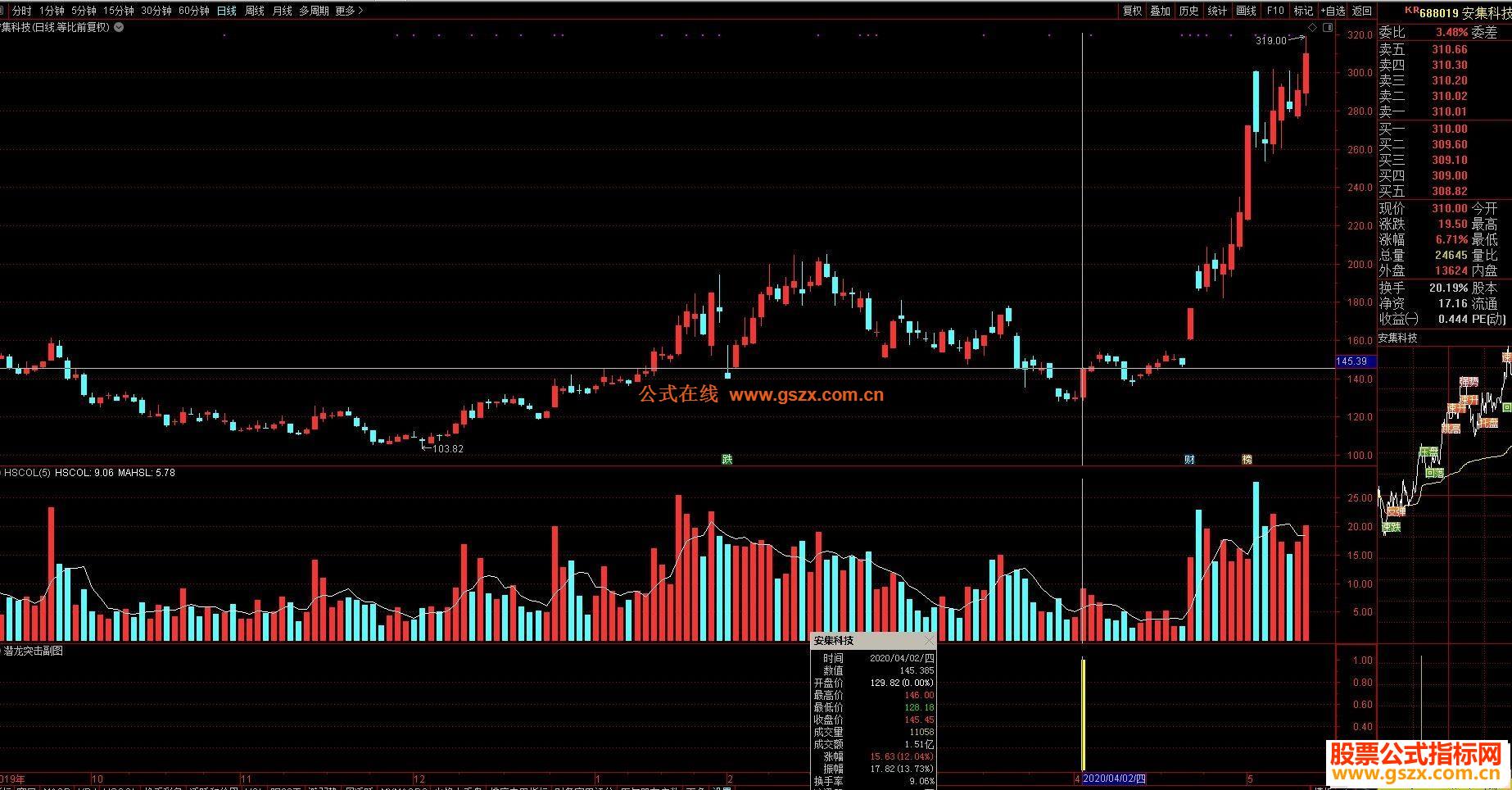Click the 319.00 high price annotation

[x=1270, y=40]
